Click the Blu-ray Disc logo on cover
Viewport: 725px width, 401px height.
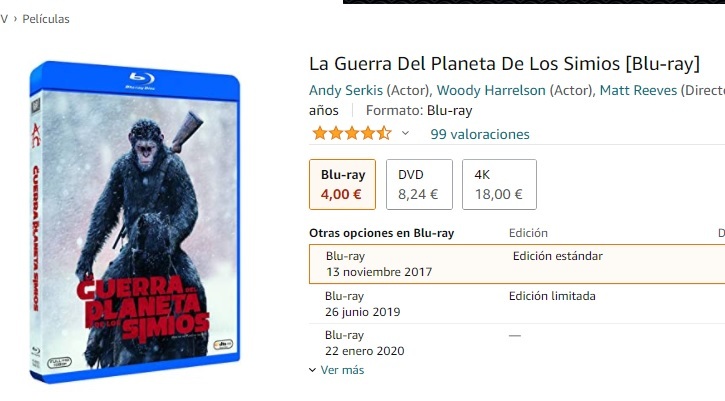point(141,80)
